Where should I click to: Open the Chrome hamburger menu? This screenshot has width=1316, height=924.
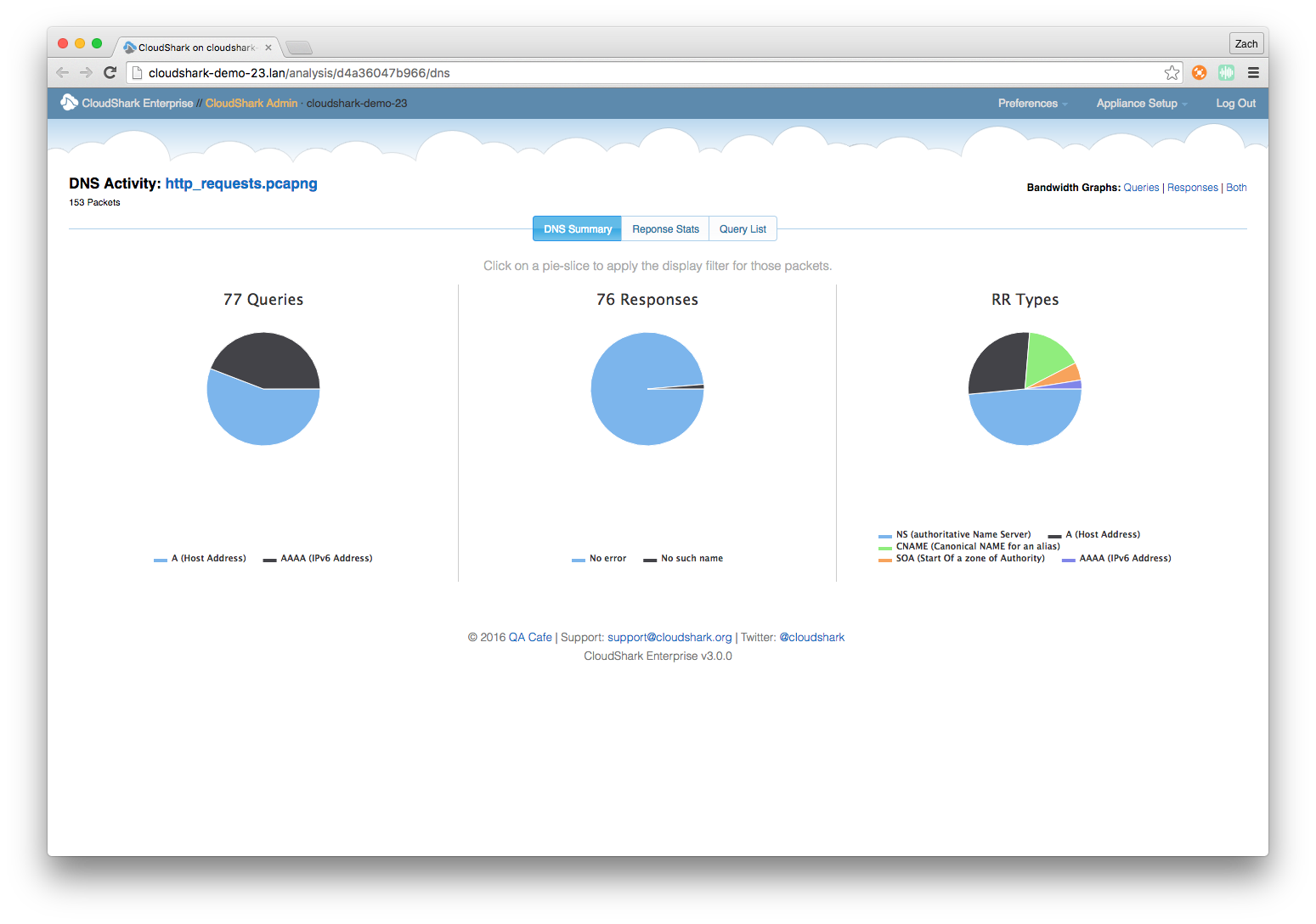coord(1253,72)
